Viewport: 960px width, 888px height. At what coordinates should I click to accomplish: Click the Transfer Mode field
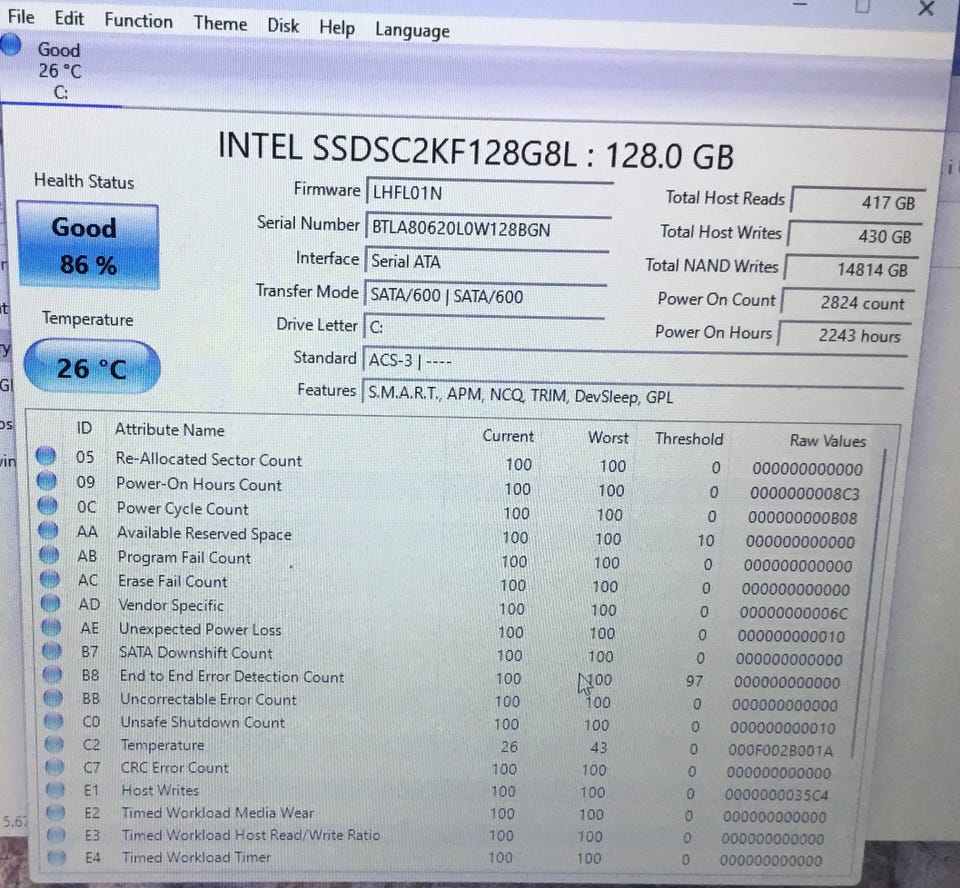[485, 295]
